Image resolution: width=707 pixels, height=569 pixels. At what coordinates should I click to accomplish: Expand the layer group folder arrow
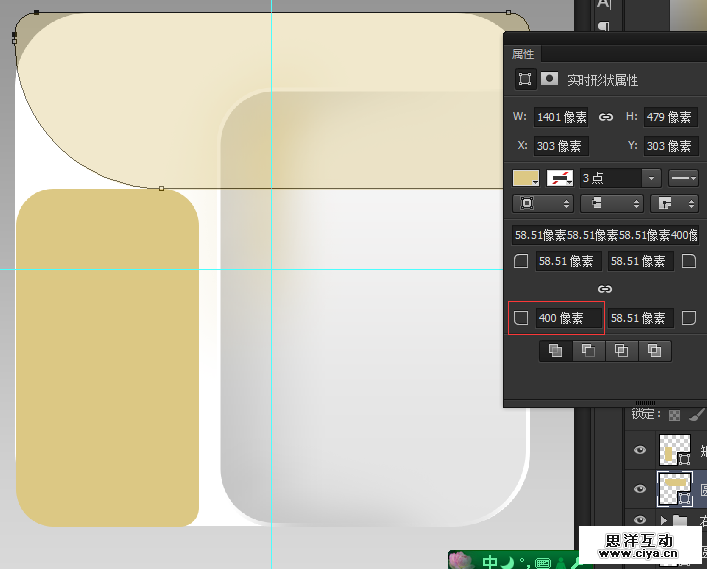click(x=663, y=519)
